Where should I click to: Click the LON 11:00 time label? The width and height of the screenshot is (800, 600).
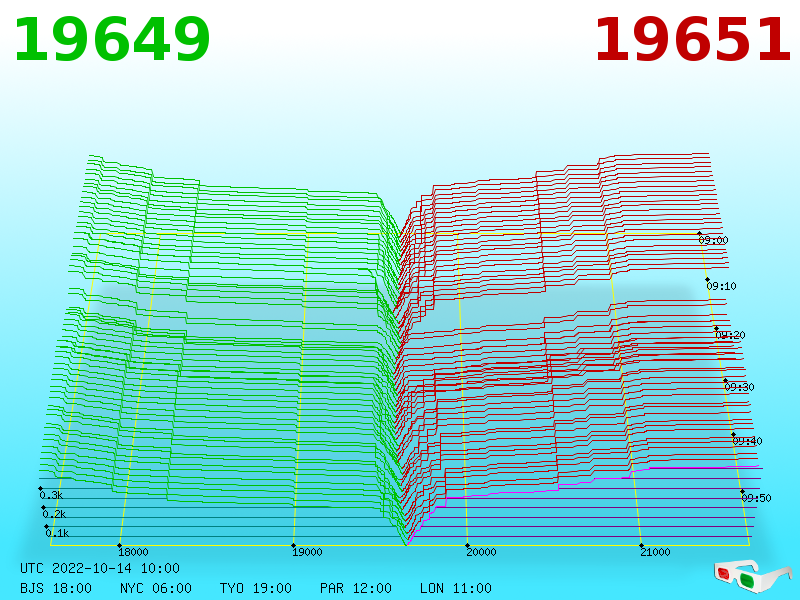[456, 588]
